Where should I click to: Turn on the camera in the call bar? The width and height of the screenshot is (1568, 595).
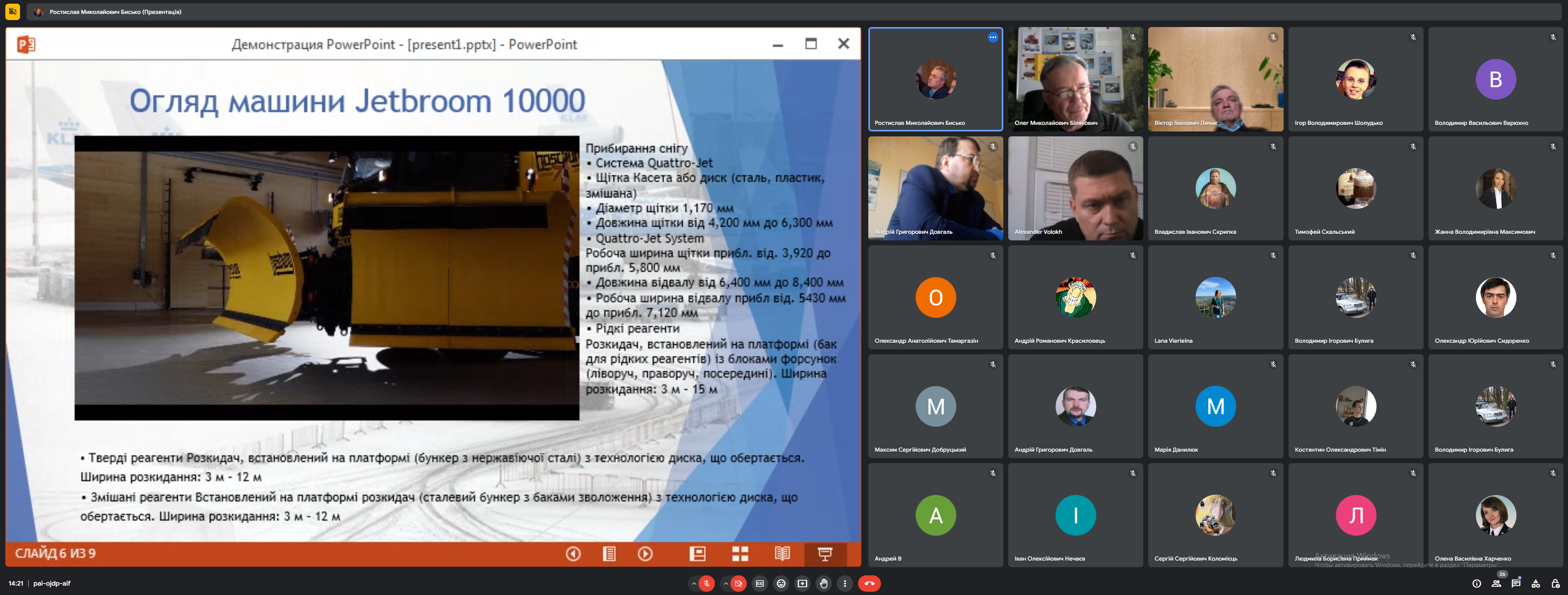(738, 584)
